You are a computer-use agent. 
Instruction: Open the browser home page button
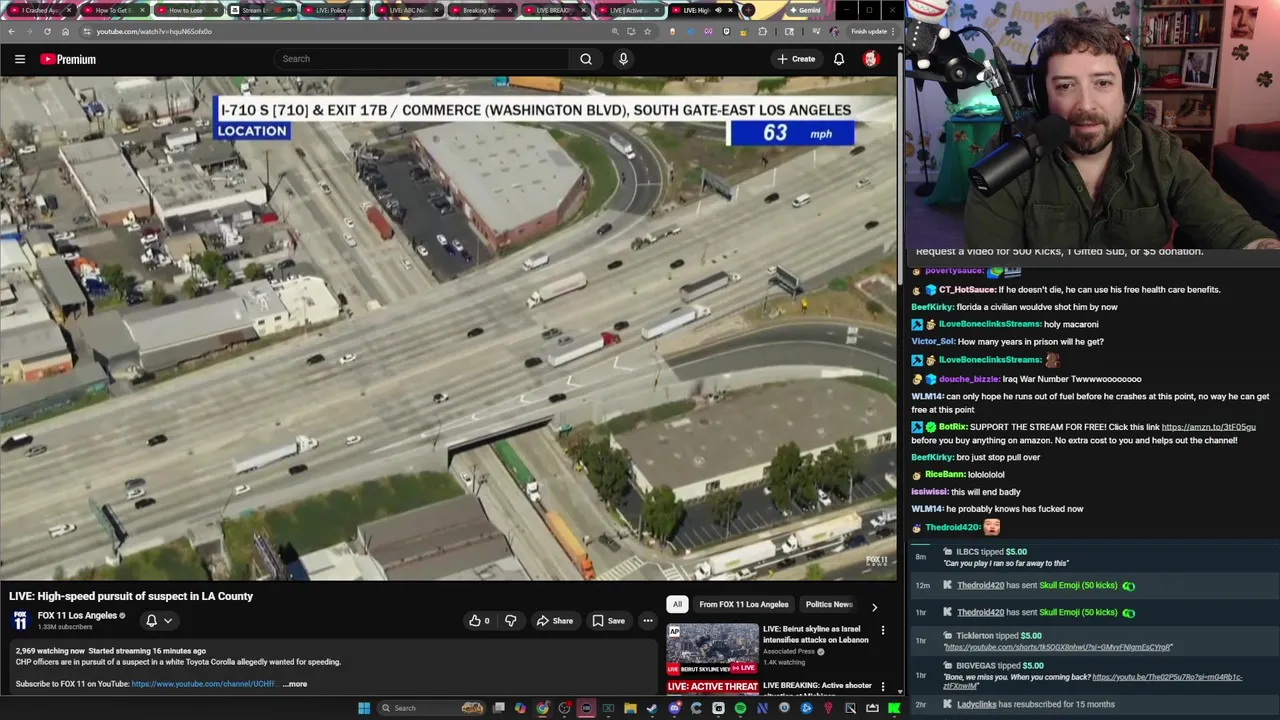65,31
